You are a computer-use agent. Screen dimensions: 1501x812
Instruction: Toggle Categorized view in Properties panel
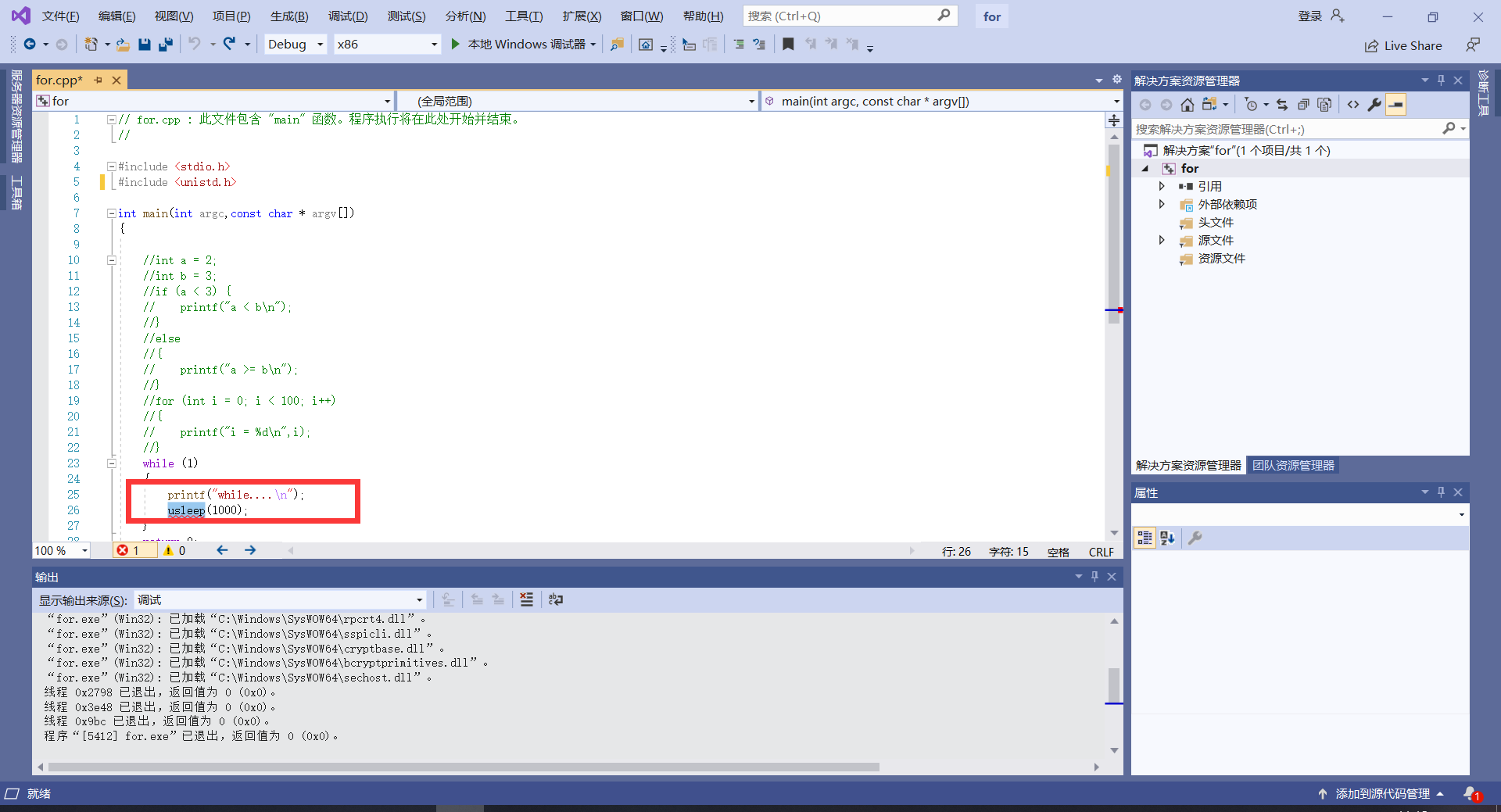(1145, 538)
